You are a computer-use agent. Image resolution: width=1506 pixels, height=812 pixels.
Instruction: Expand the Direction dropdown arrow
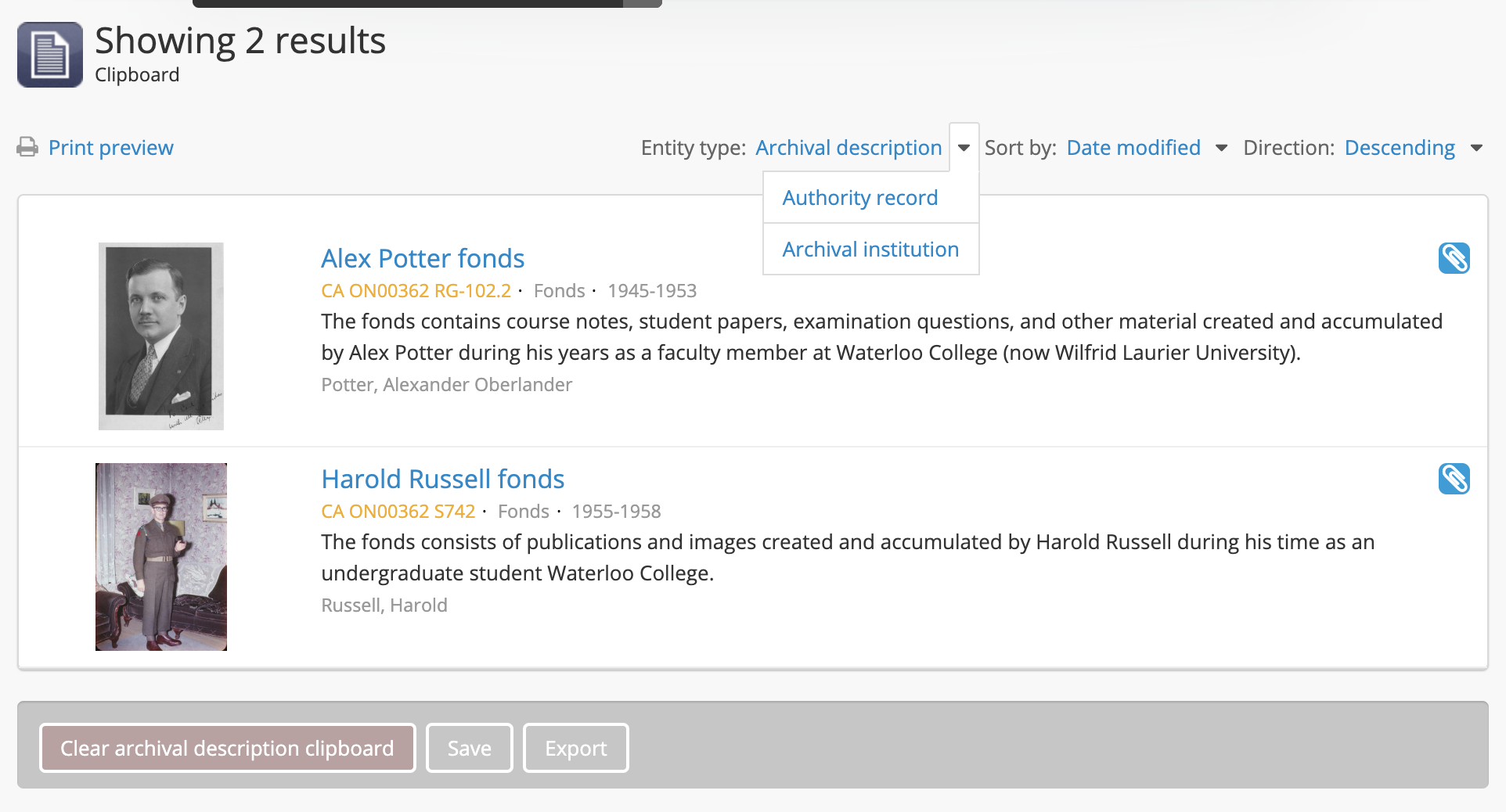tap(1476, 148)
